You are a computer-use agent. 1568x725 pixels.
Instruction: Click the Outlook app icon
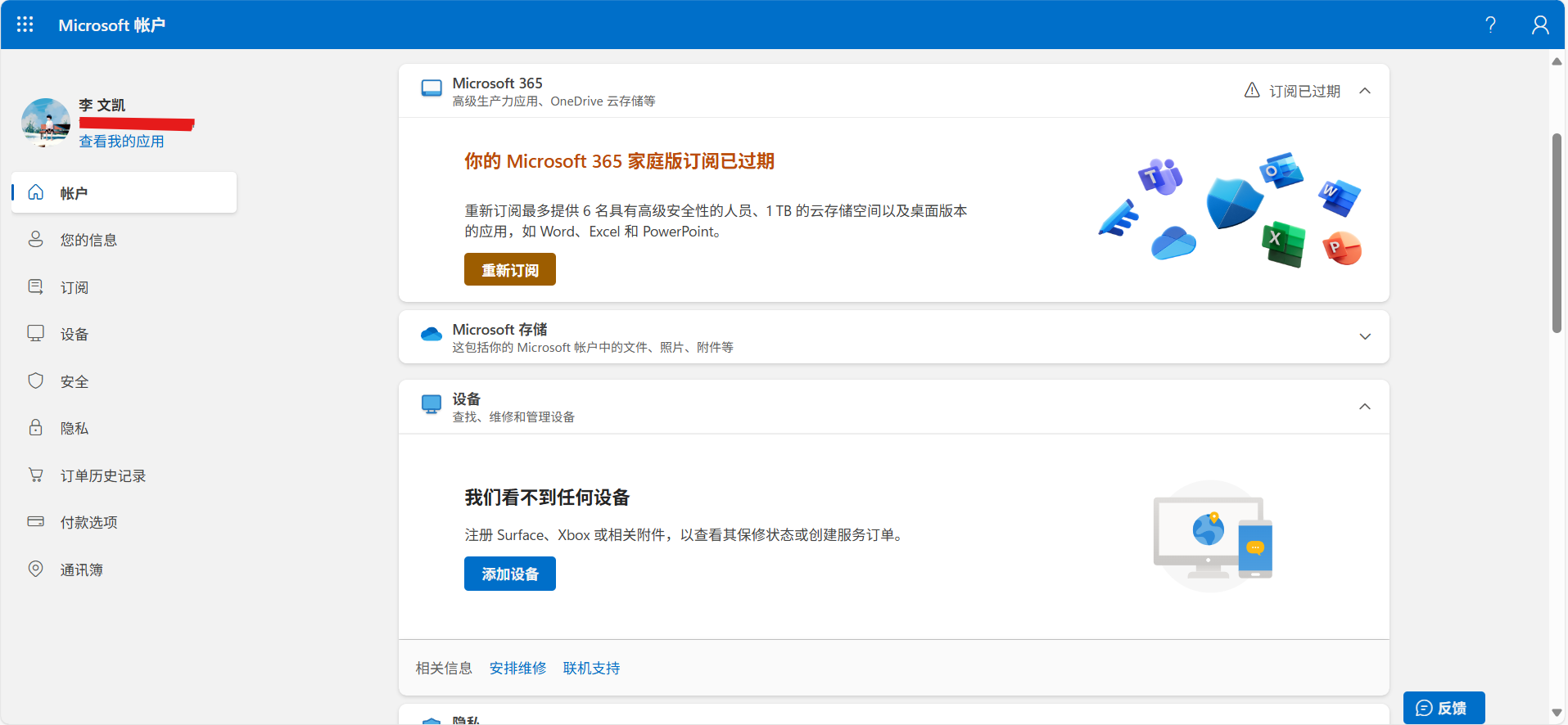(1282, 170)
